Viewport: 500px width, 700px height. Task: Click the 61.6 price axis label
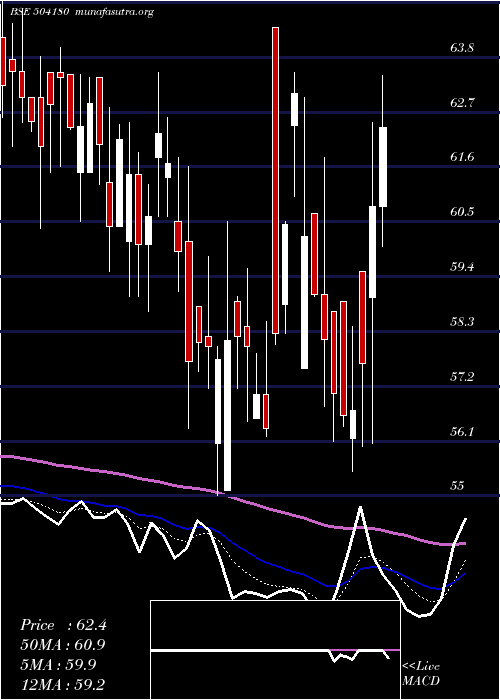(462, 157)
